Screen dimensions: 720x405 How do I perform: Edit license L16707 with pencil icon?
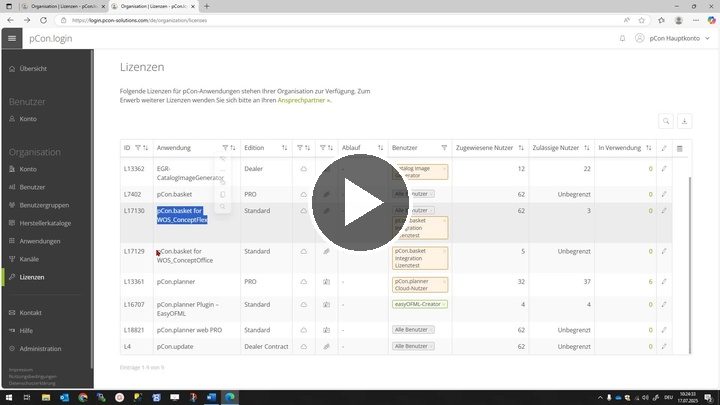pos(664,304)
